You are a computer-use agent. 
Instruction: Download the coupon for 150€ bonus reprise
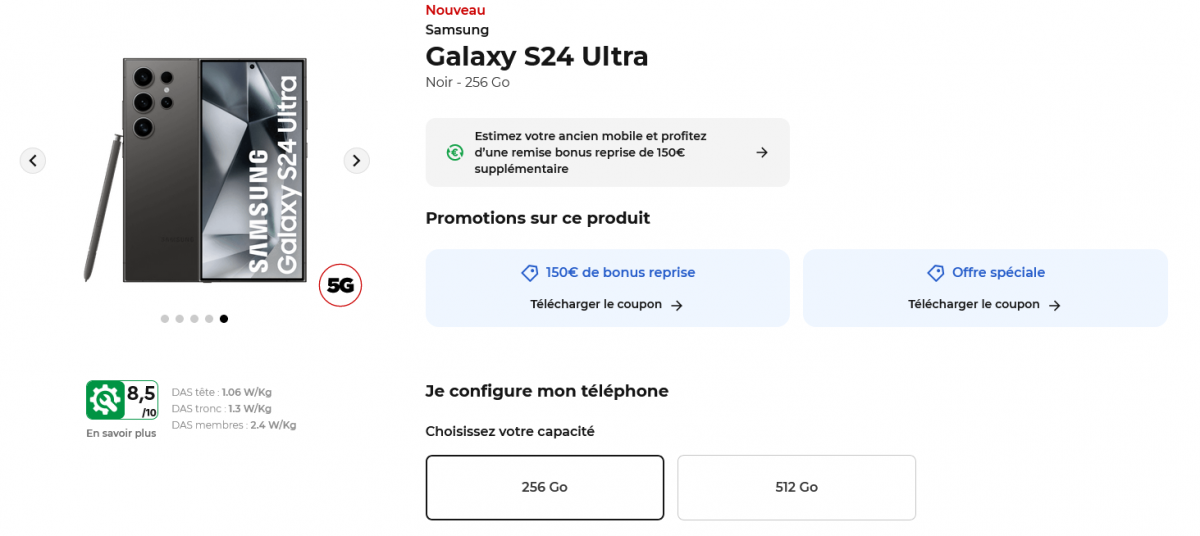point(606,305)
